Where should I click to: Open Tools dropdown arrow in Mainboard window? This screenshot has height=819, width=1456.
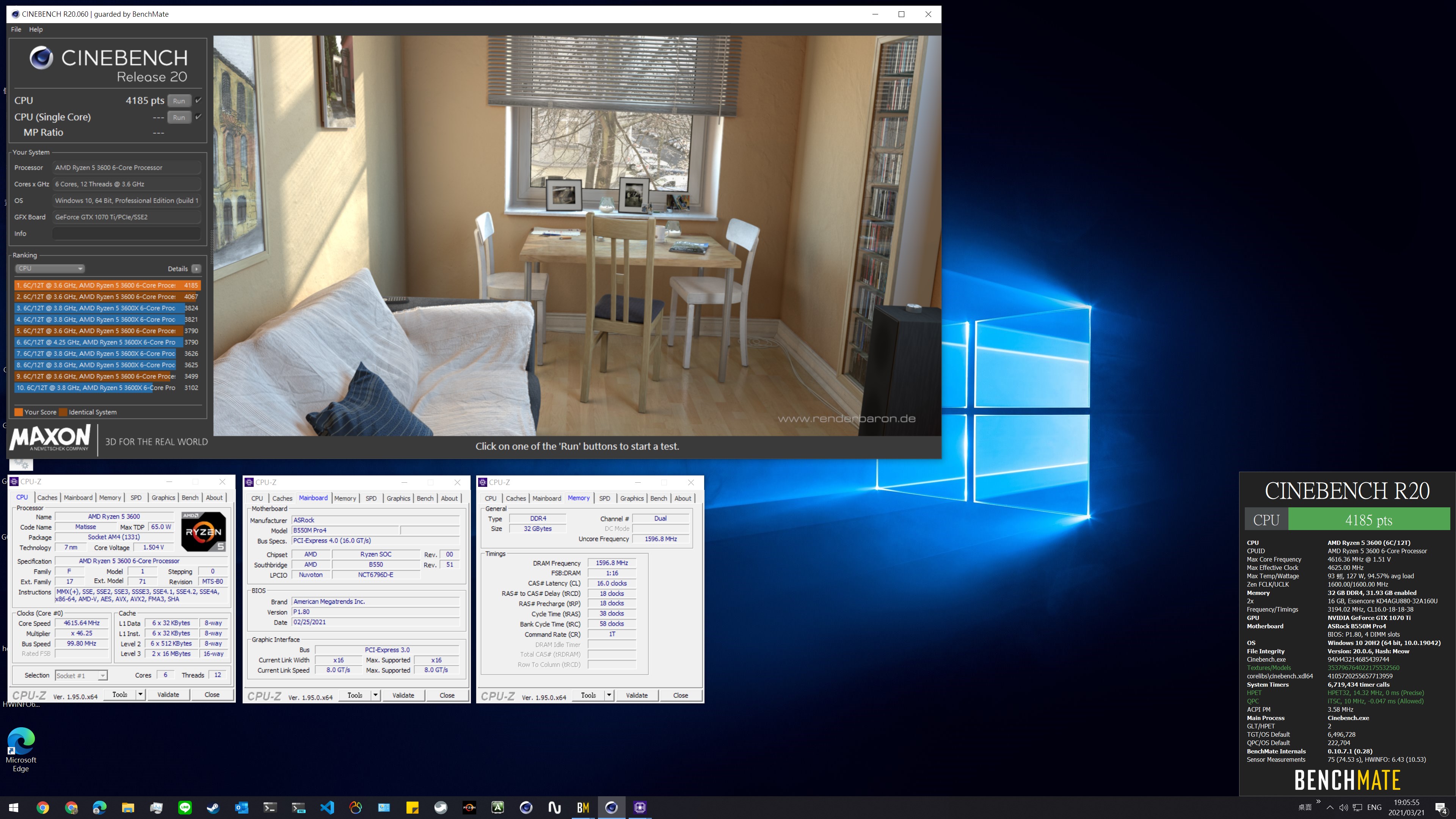tap(376, 695)
